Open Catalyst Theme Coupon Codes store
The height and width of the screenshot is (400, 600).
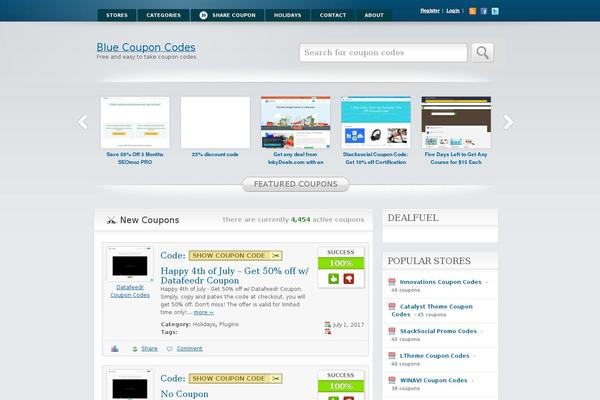click(x=432, y=310)
